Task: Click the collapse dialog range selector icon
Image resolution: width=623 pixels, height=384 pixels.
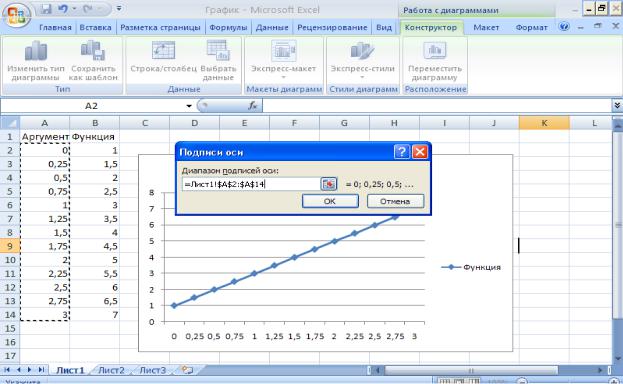Action: click(329, 184)
